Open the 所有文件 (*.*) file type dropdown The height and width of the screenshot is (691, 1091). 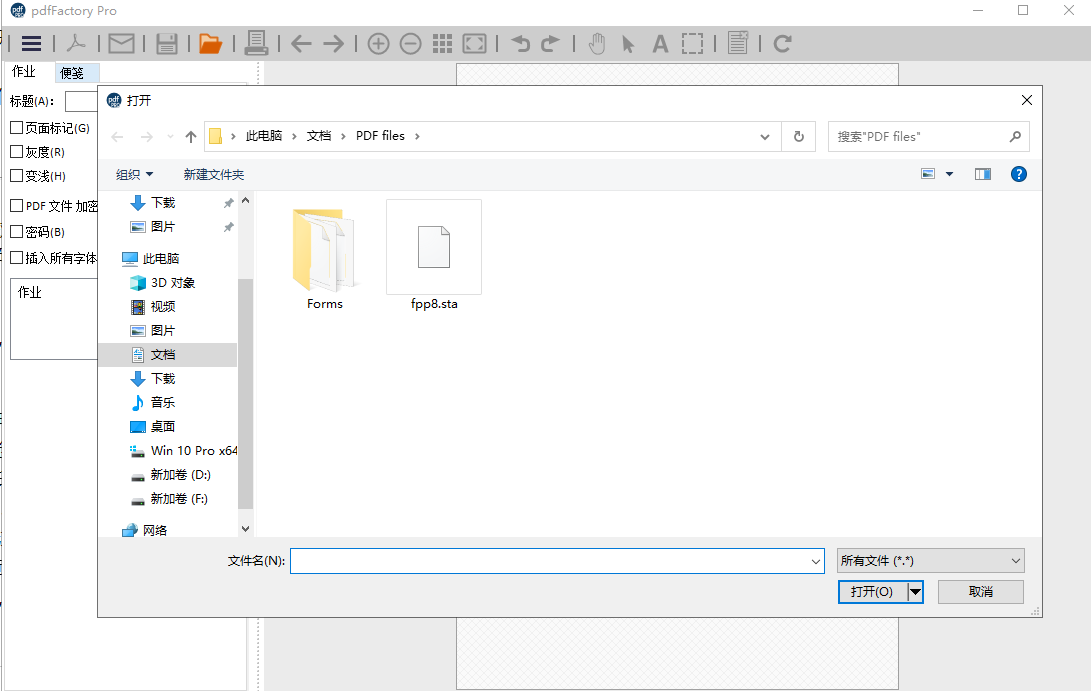tap(930, 560)
